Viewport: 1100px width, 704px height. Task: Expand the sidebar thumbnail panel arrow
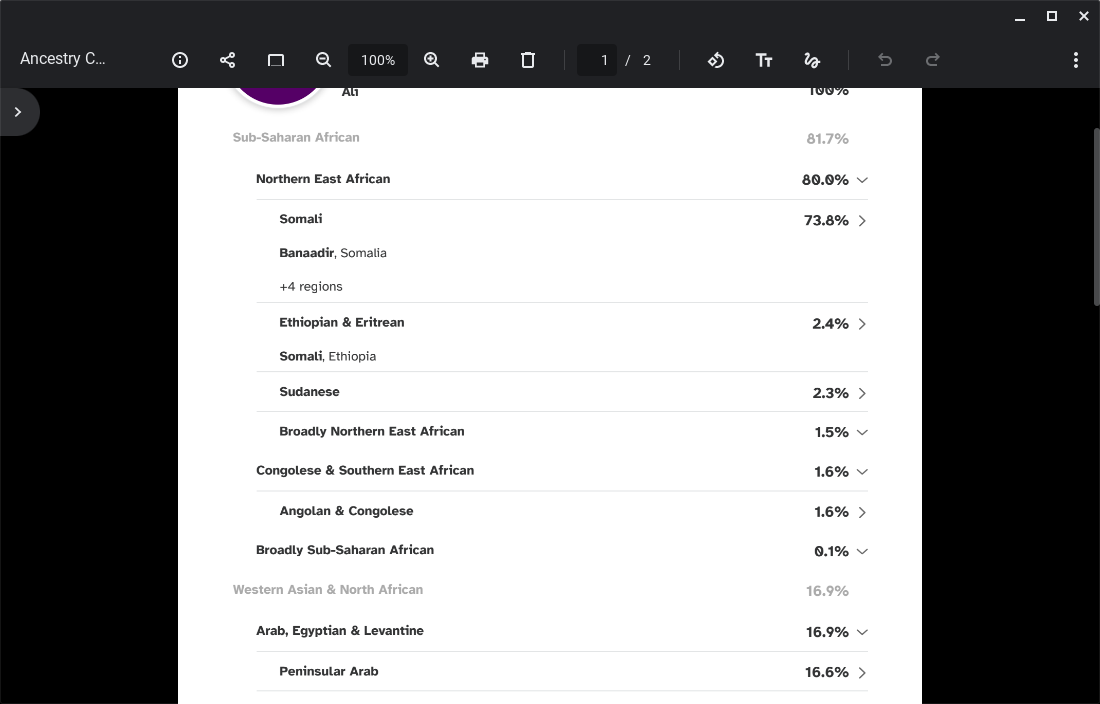point(18,112)
